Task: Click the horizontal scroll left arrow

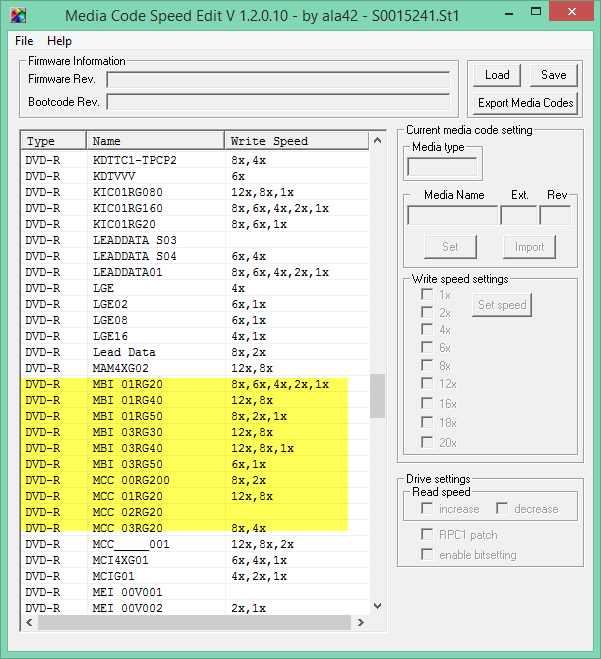Action: coord(29,622)
